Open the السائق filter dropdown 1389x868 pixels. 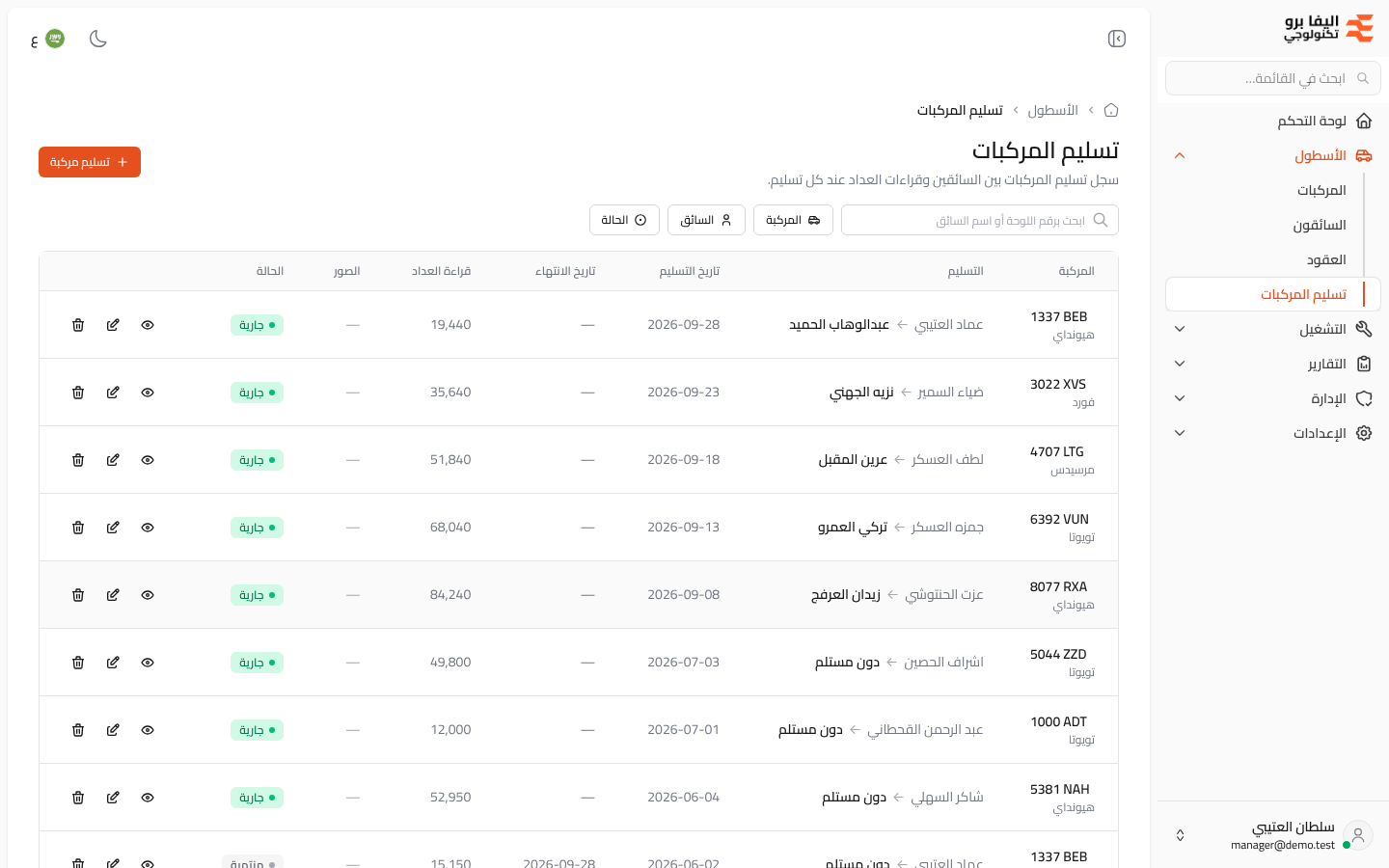click(706, 220)
